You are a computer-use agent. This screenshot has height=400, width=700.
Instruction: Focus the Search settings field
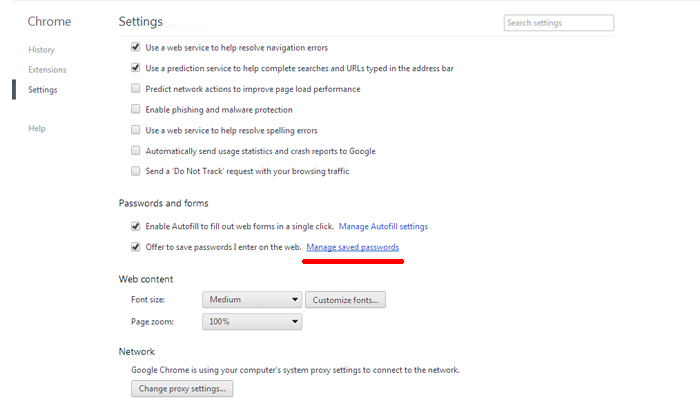click(x=559, y=23)
